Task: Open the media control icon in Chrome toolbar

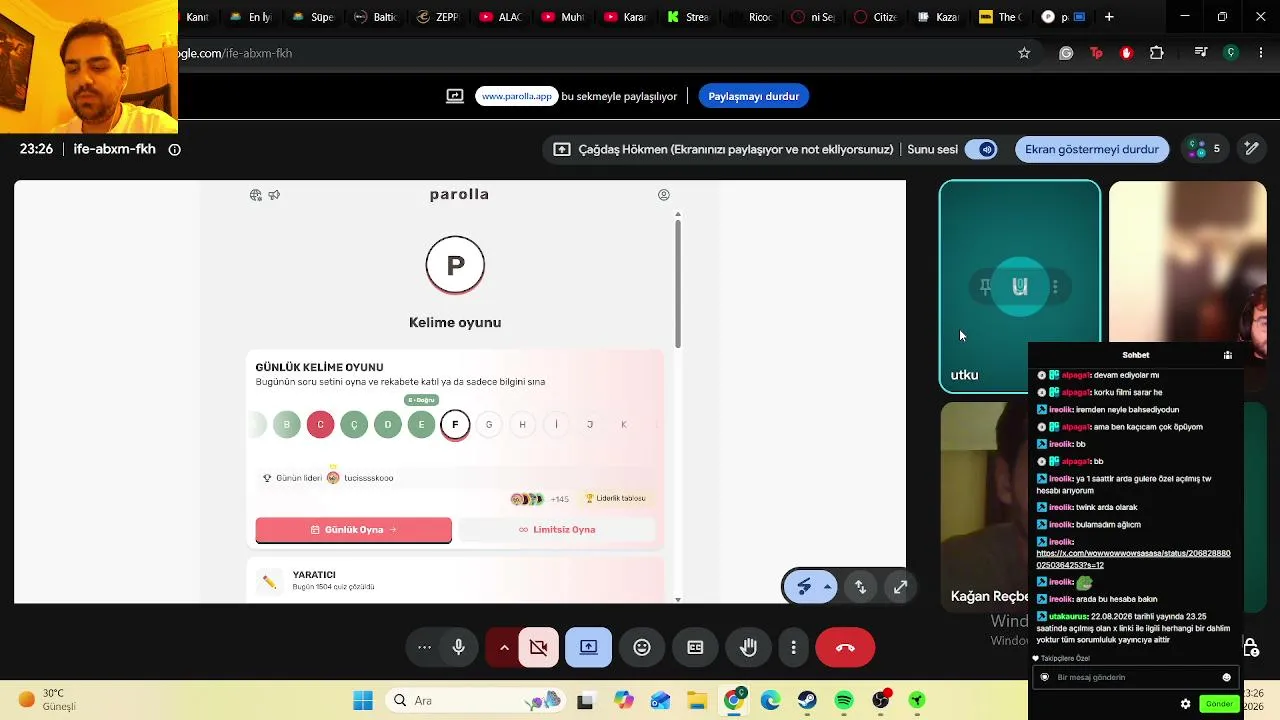Action: pyautogui.click(x=1201, y=53)
